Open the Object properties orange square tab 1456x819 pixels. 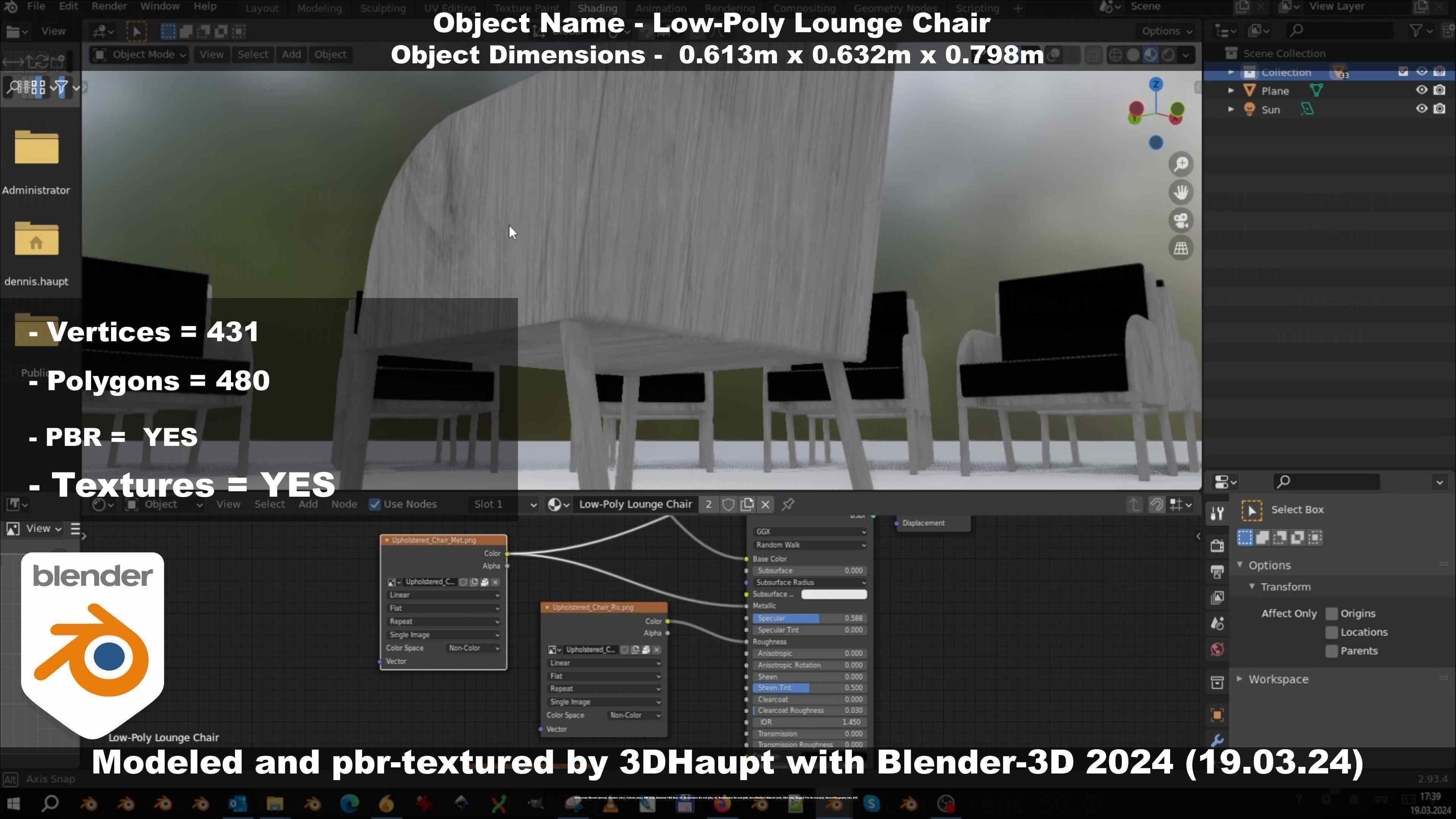point(1218,715)
